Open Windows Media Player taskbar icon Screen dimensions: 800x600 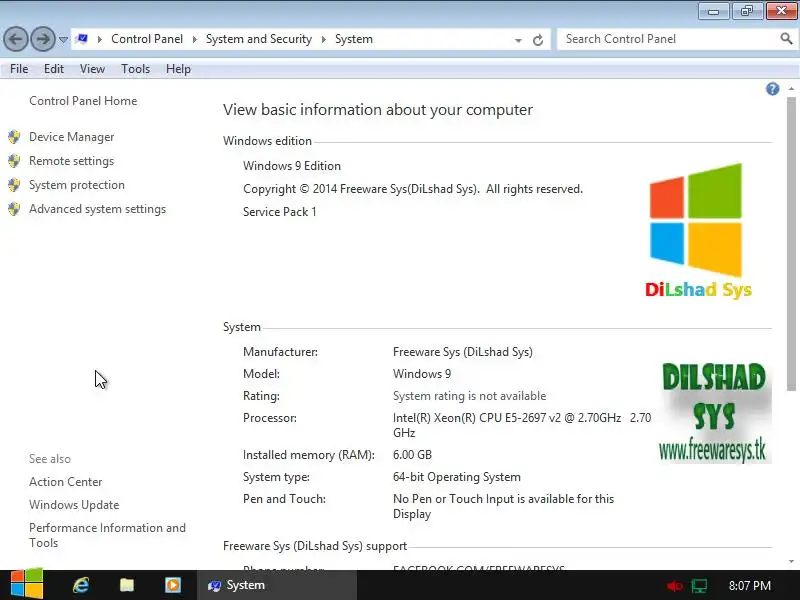point(172,585)
